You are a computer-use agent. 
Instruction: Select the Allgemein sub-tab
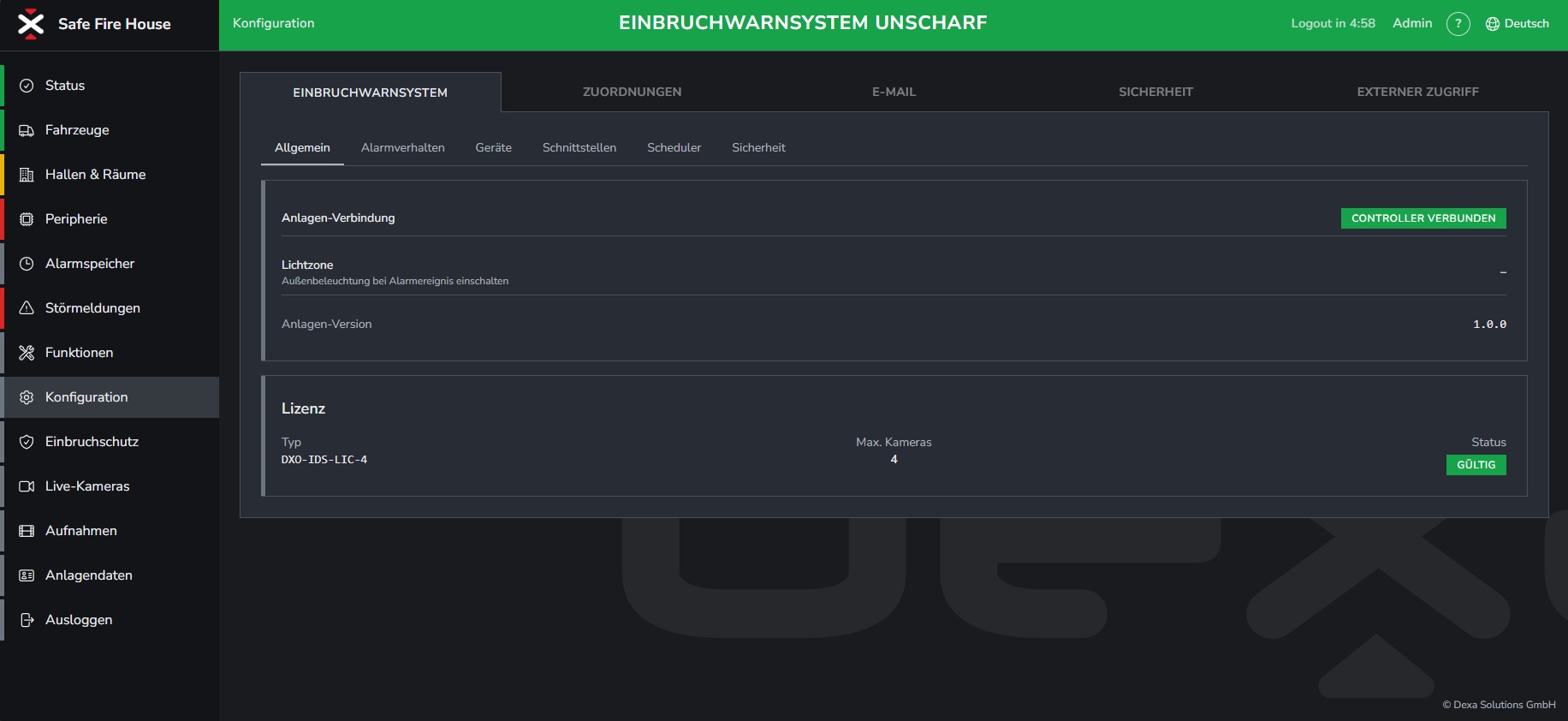[x=302, y=147]
